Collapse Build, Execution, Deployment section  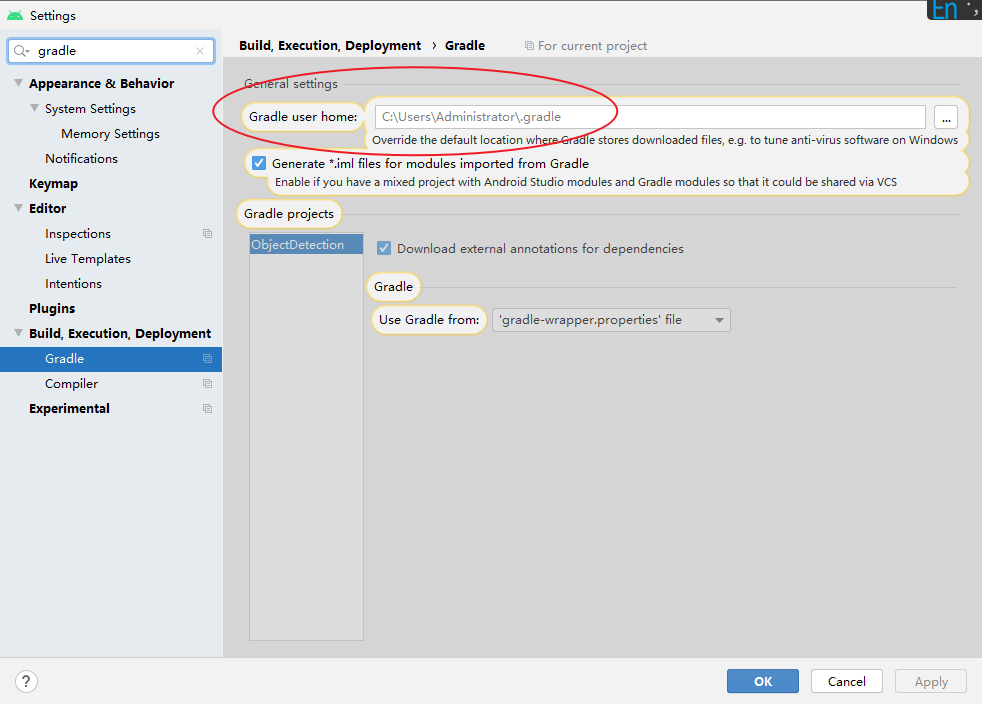point(19,333)
